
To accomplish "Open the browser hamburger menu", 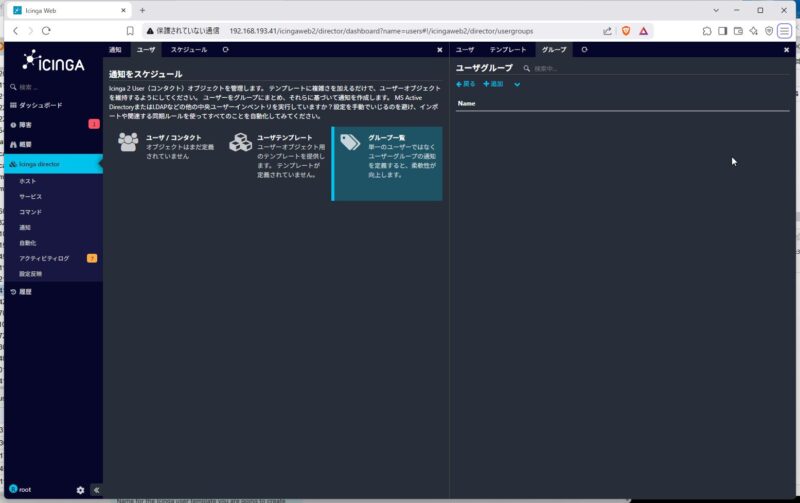I will click(x=785, y=31).
